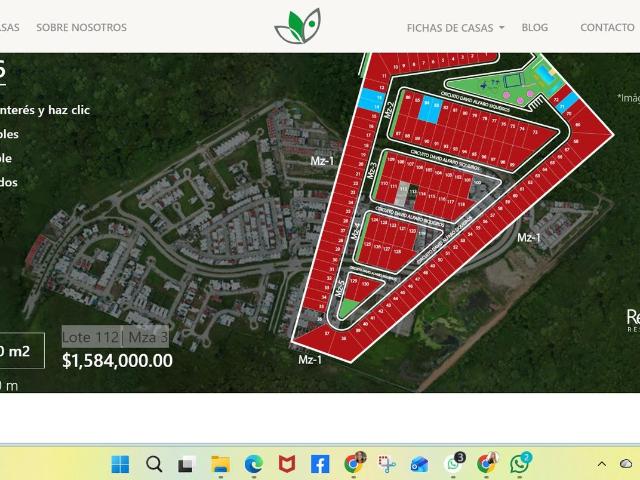Click red lot 73 in Mz-2

click(540, 136)
